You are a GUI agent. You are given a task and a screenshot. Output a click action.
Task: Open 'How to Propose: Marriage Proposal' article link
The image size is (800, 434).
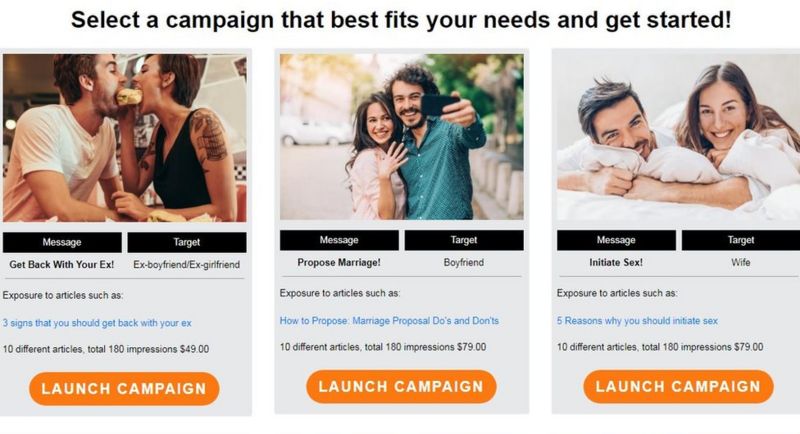coord(389,321)
